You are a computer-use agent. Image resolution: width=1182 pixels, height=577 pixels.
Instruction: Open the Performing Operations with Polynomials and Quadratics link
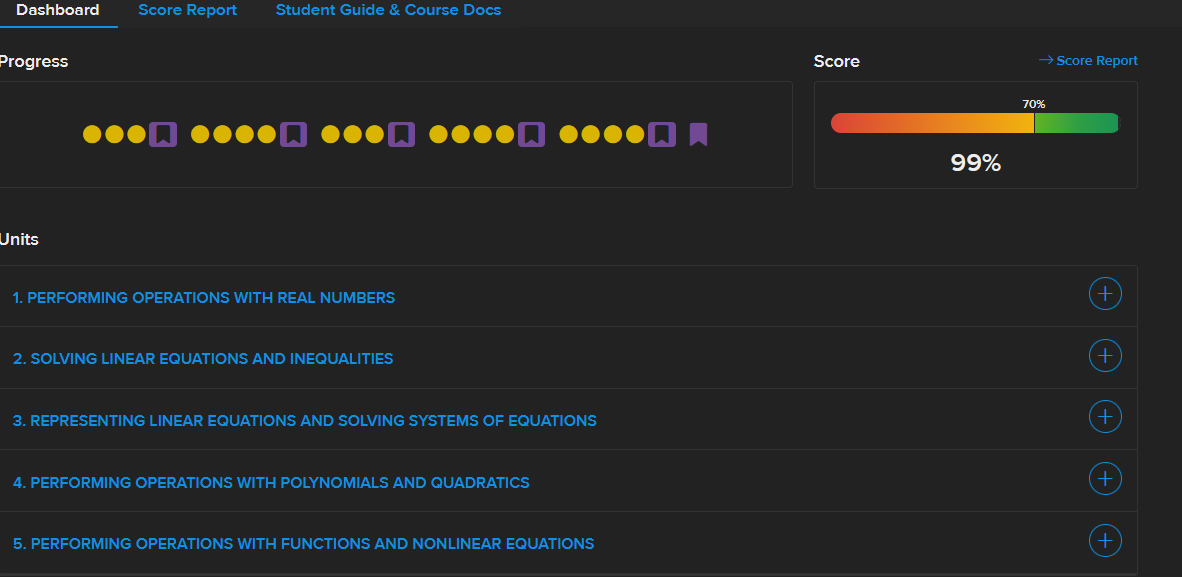271,482
